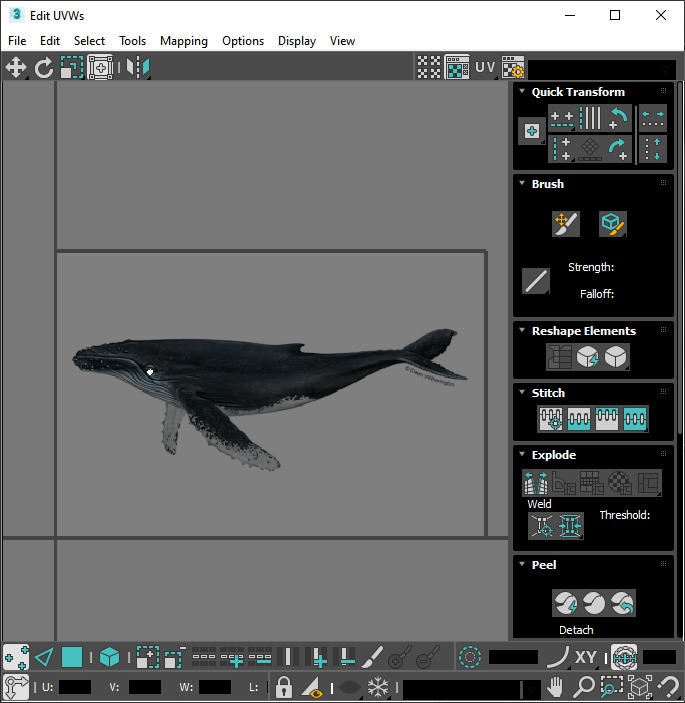This screenshot has height=703, width=685.
Task: Click the Reset Peel icon
Action: coord(622,603)
